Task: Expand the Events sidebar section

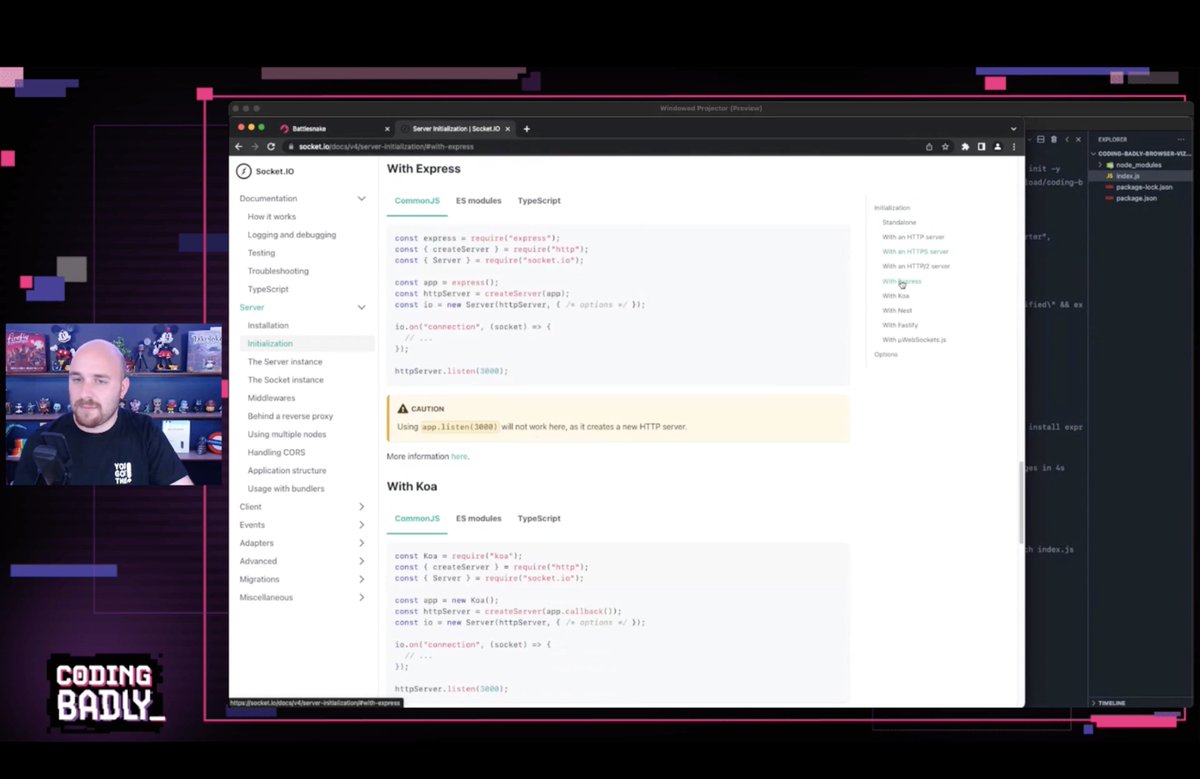Action: pos(361,525)
